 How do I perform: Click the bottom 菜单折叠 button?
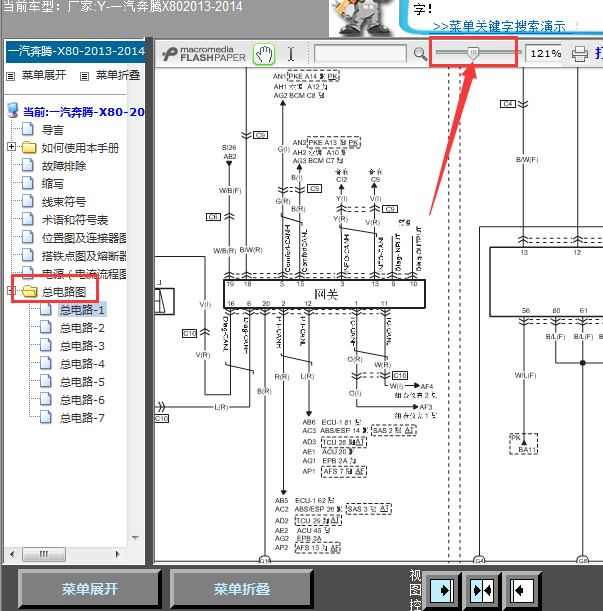pyautogui.click(x=242, y=589)
